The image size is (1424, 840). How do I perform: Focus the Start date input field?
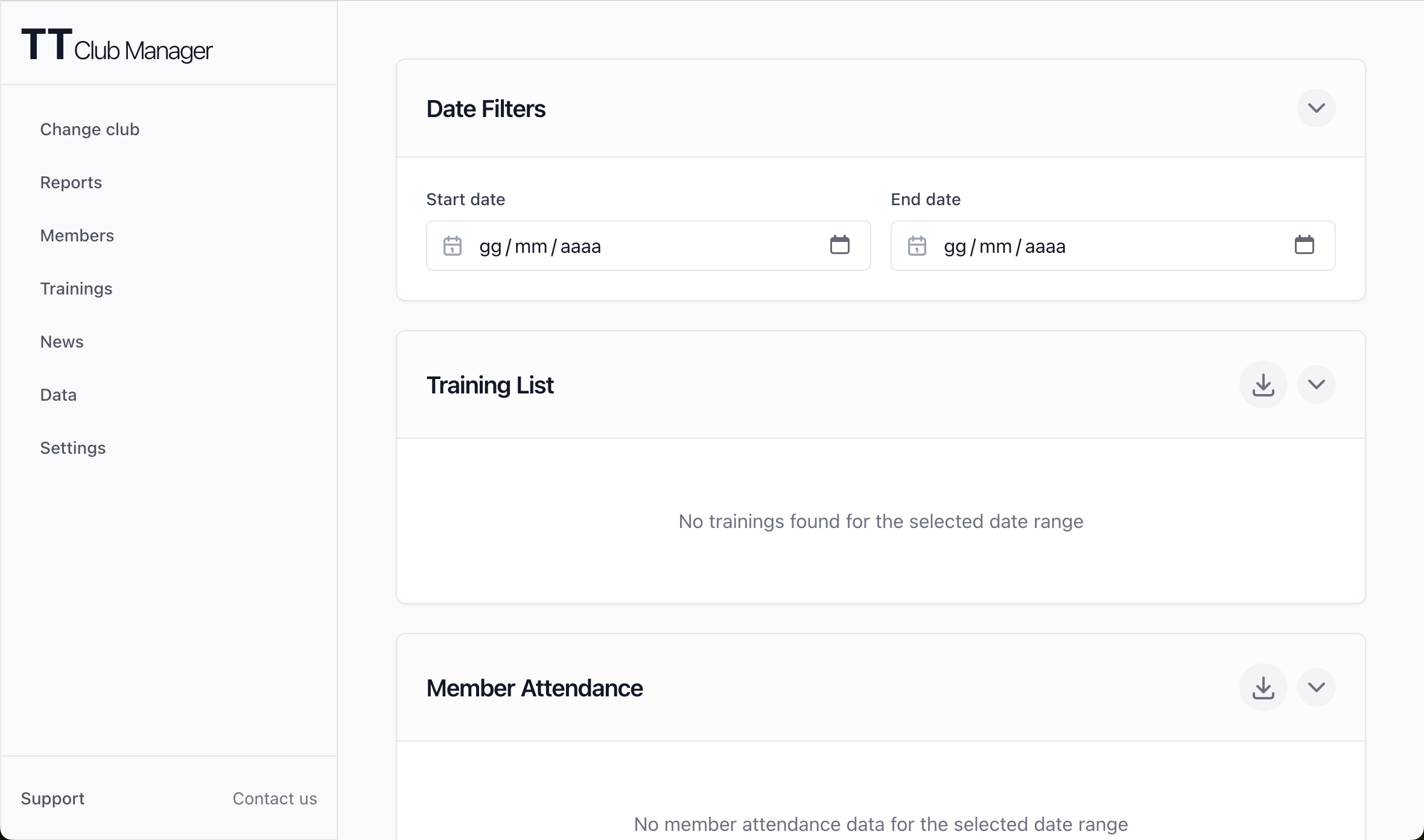(x=640, y=246)
